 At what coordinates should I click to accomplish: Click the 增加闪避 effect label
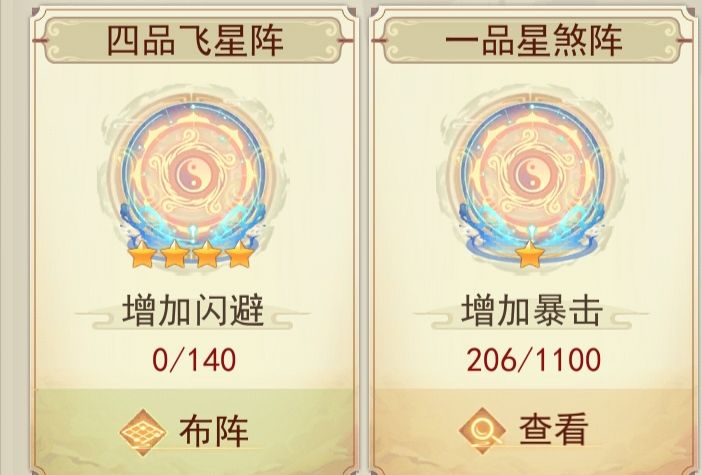193,311
